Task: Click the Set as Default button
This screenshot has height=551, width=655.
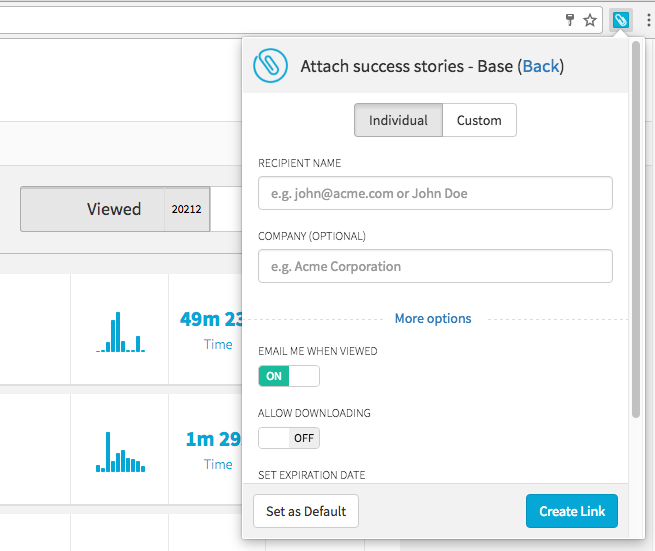Action: [306, 511]
